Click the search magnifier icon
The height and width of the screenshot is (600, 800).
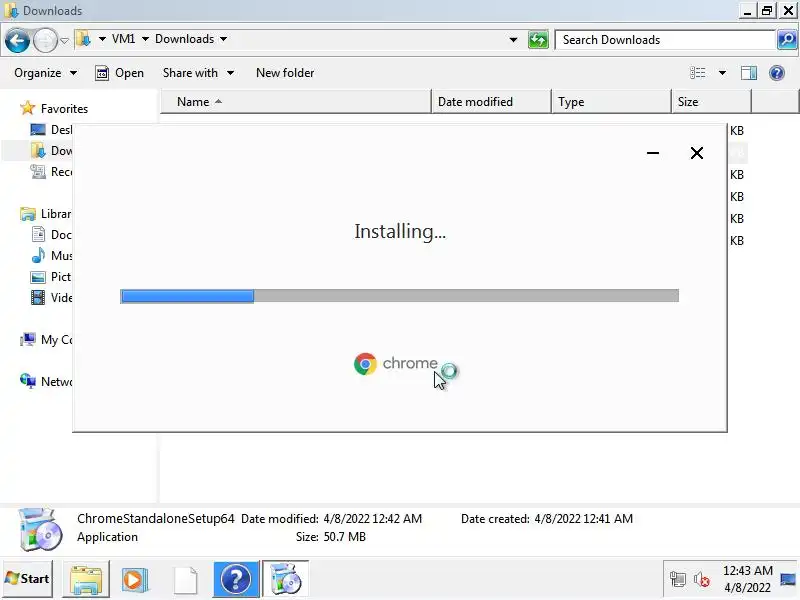(x=787, y=40)
